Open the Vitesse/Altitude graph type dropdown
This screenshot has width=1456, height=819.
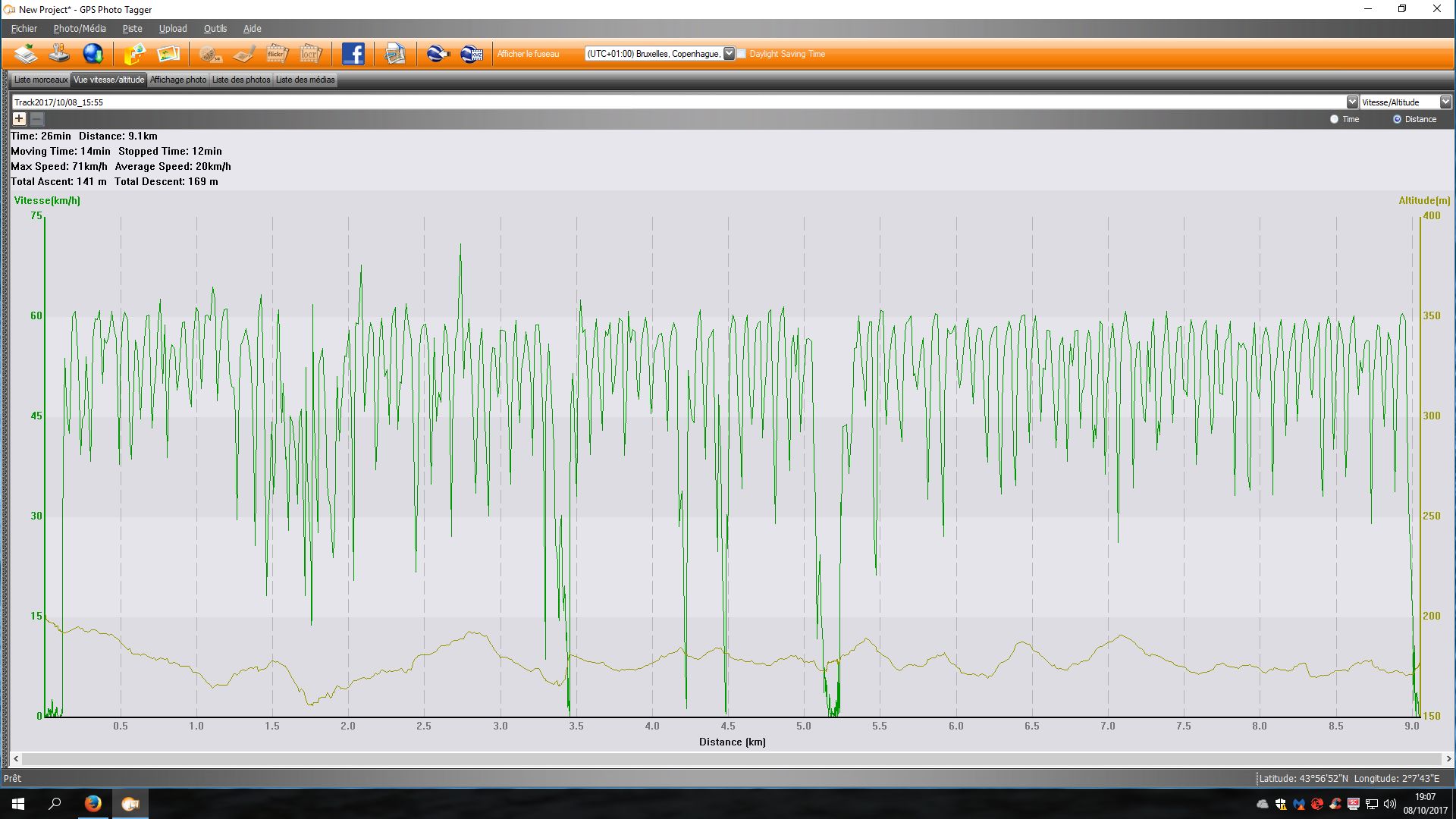1445,102
